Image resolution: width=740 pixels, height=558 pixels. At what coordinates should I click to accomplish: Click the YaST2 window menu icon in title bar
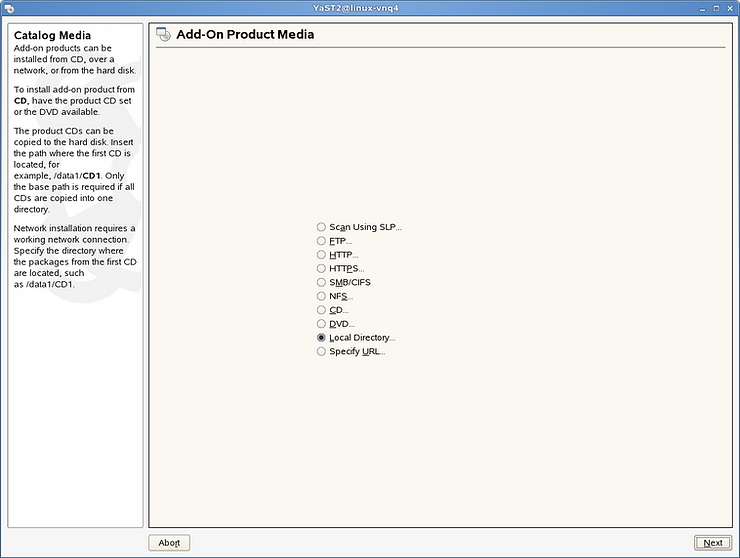[x=8, y=8]
